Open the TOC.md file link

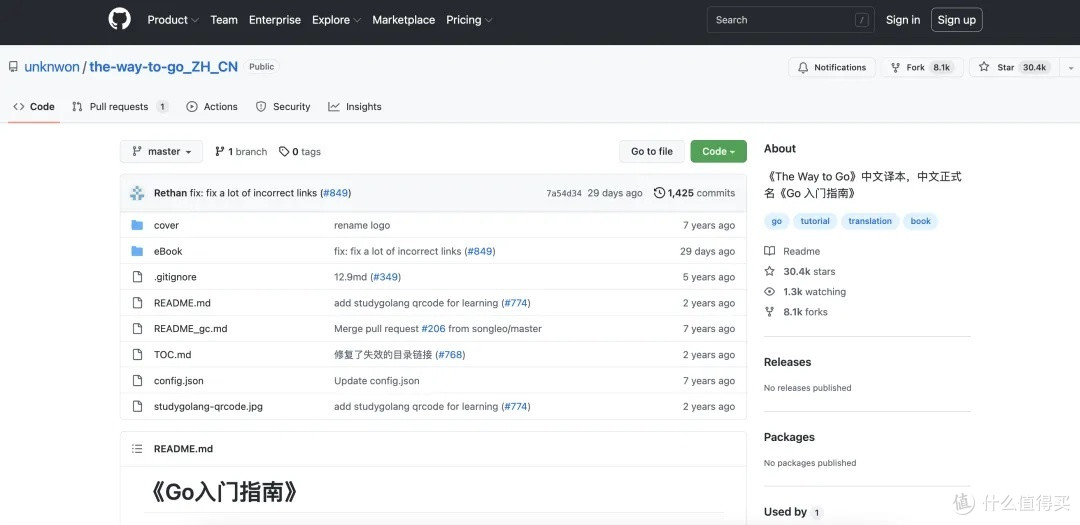[172, 355]
